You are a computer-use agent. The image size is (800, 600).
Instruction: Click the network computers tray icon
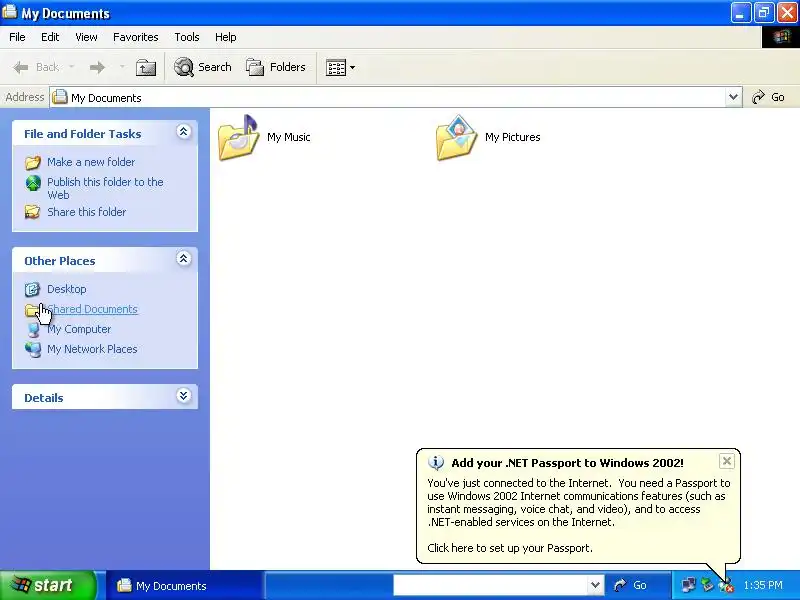(689, 585)
